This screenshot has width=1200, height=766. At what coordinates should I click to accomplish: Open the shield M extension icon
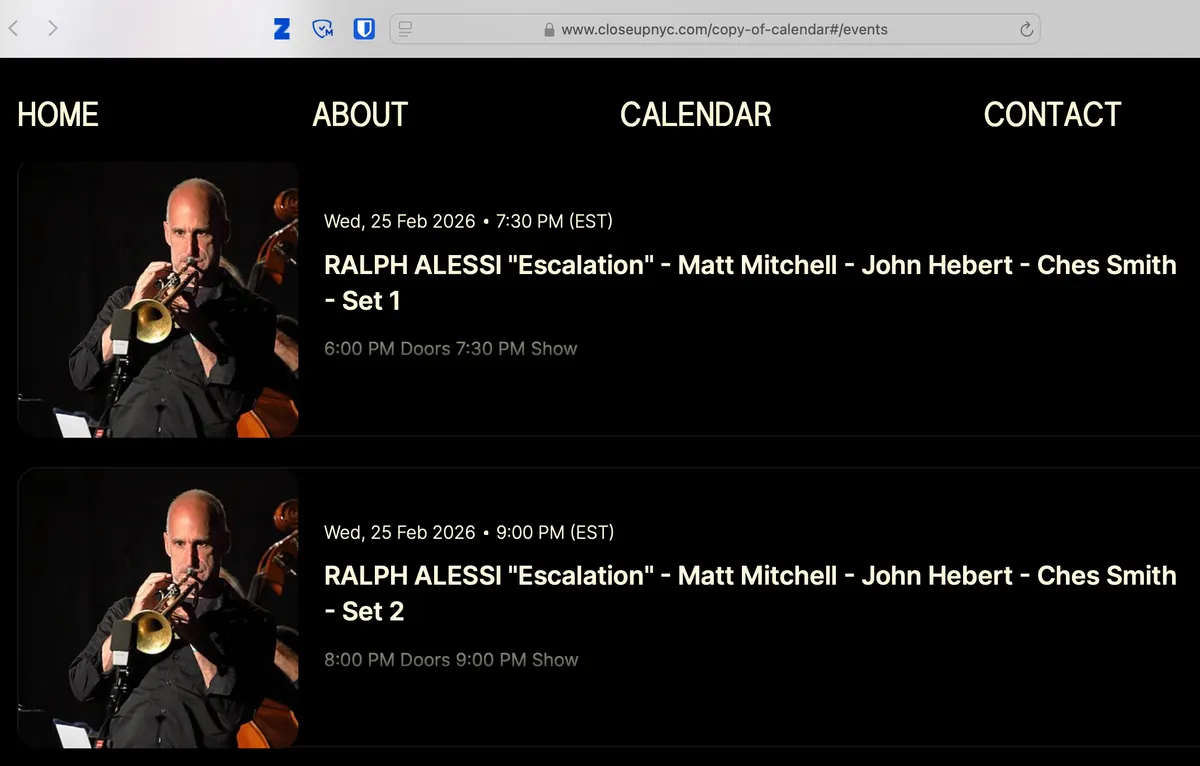(x=323, y=29)
